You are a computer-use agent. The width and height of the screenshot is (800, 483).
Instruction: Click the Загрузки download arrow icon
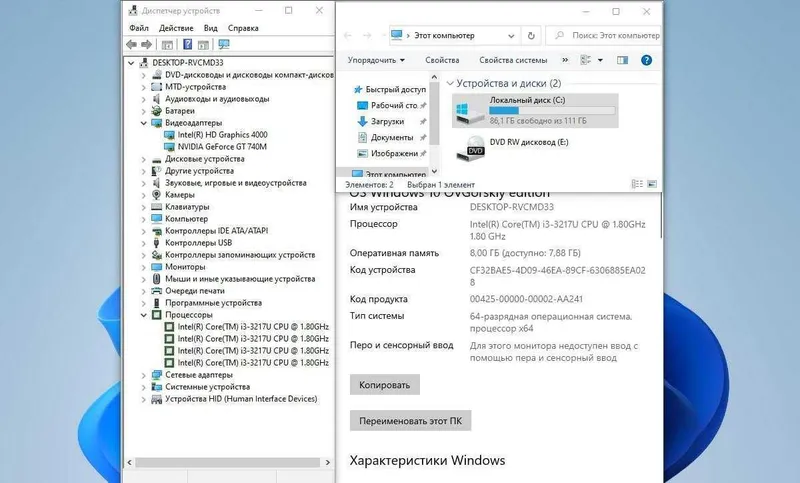coord(362,121)
